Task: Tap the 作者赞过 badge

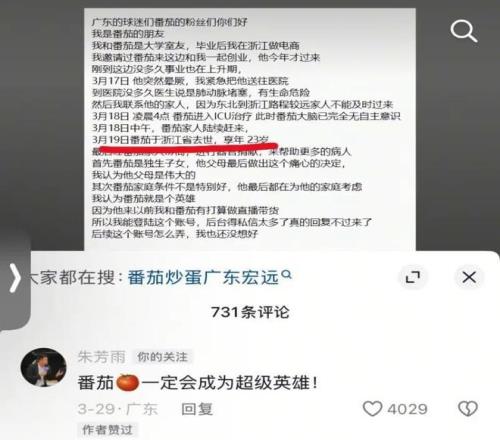Action: point(107,430)
